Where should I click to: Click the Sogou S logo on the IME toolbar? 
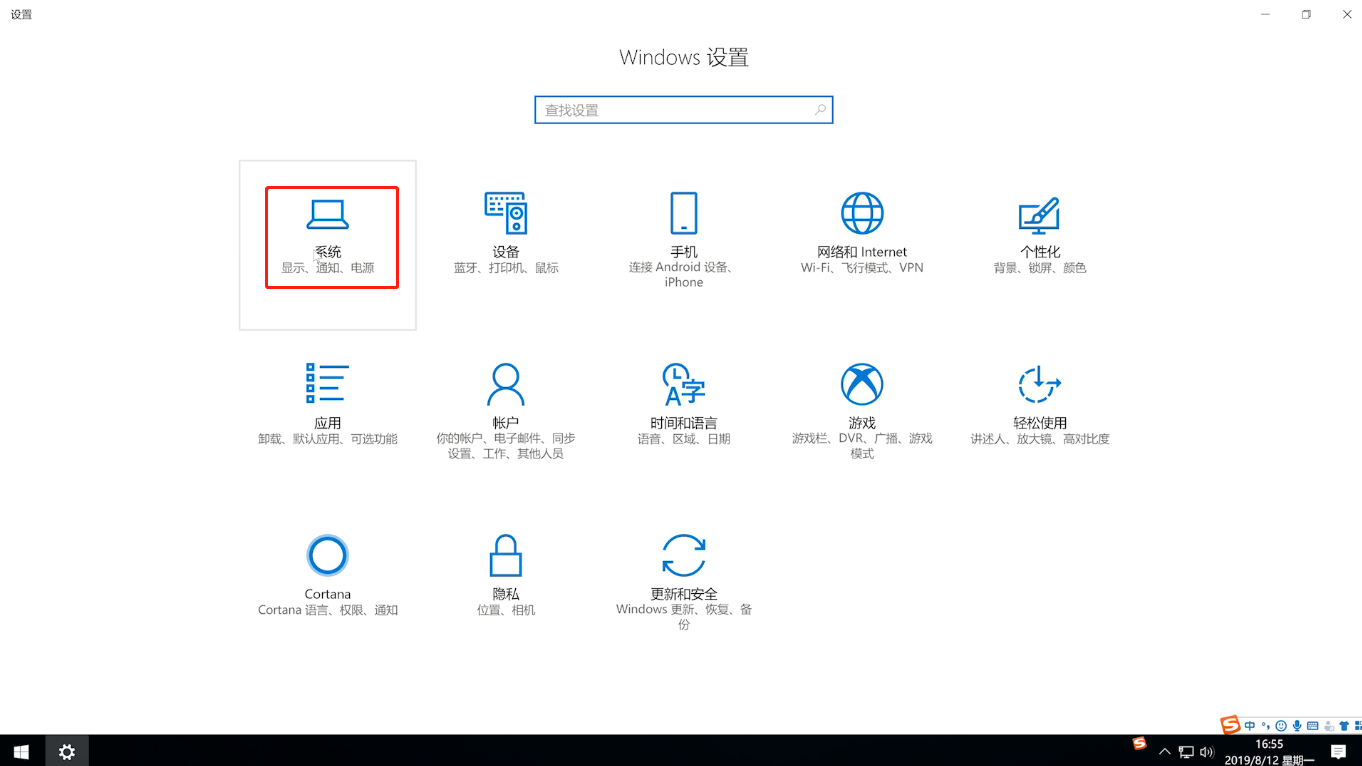[1230, 725]
